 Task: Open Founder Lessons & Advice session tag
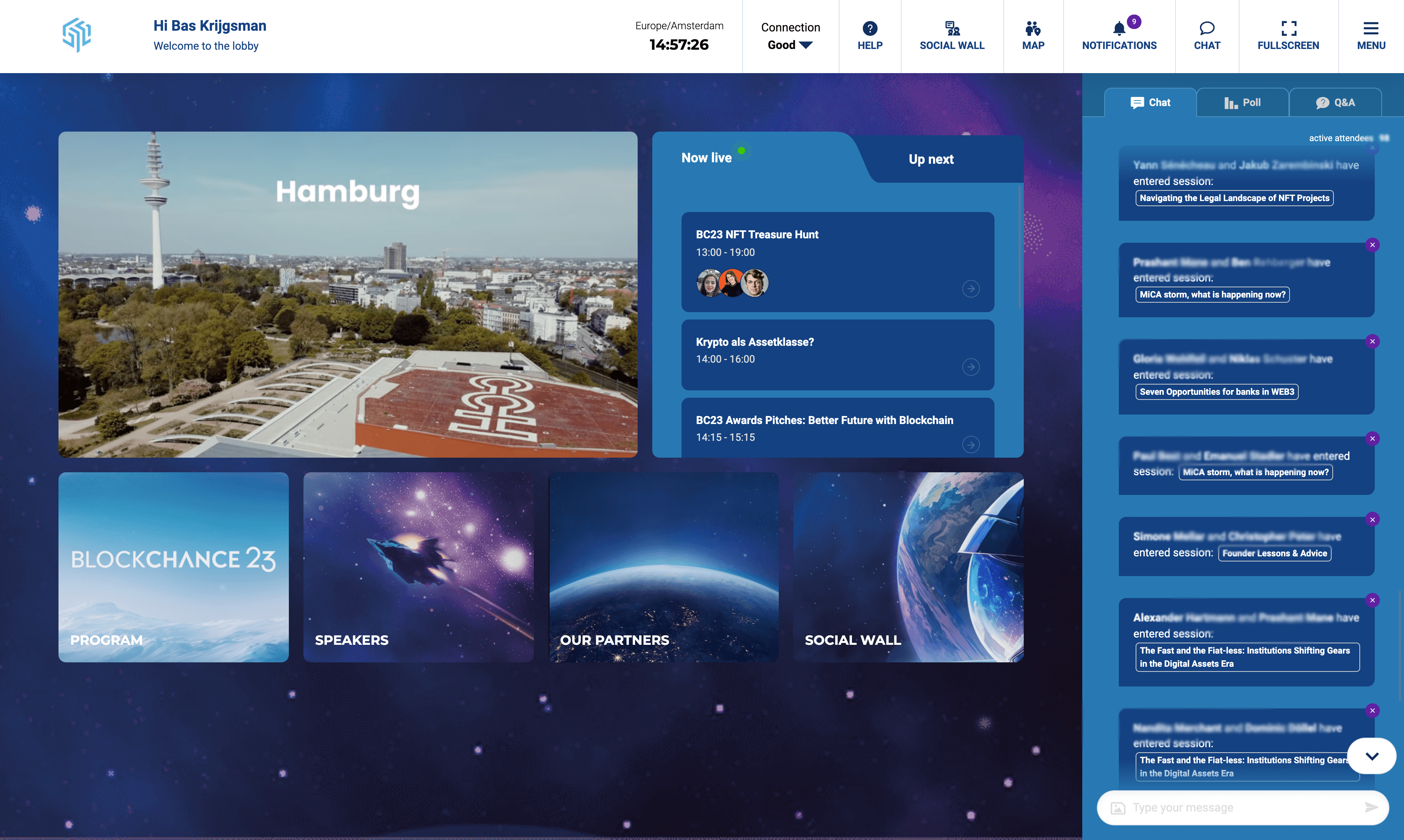click(x=1274, y=553)
